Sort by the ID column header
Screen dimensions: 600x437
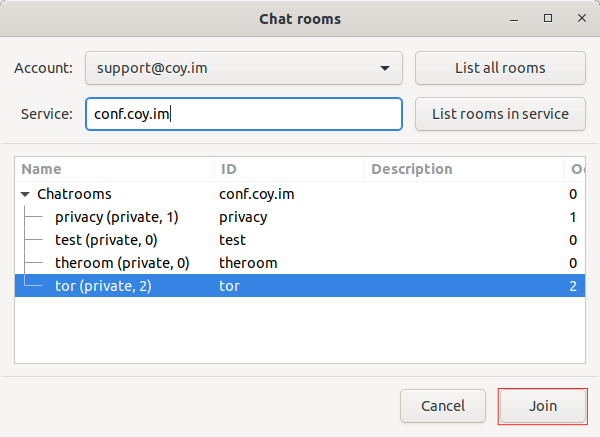pyautogui.click(x=290, y=169)
